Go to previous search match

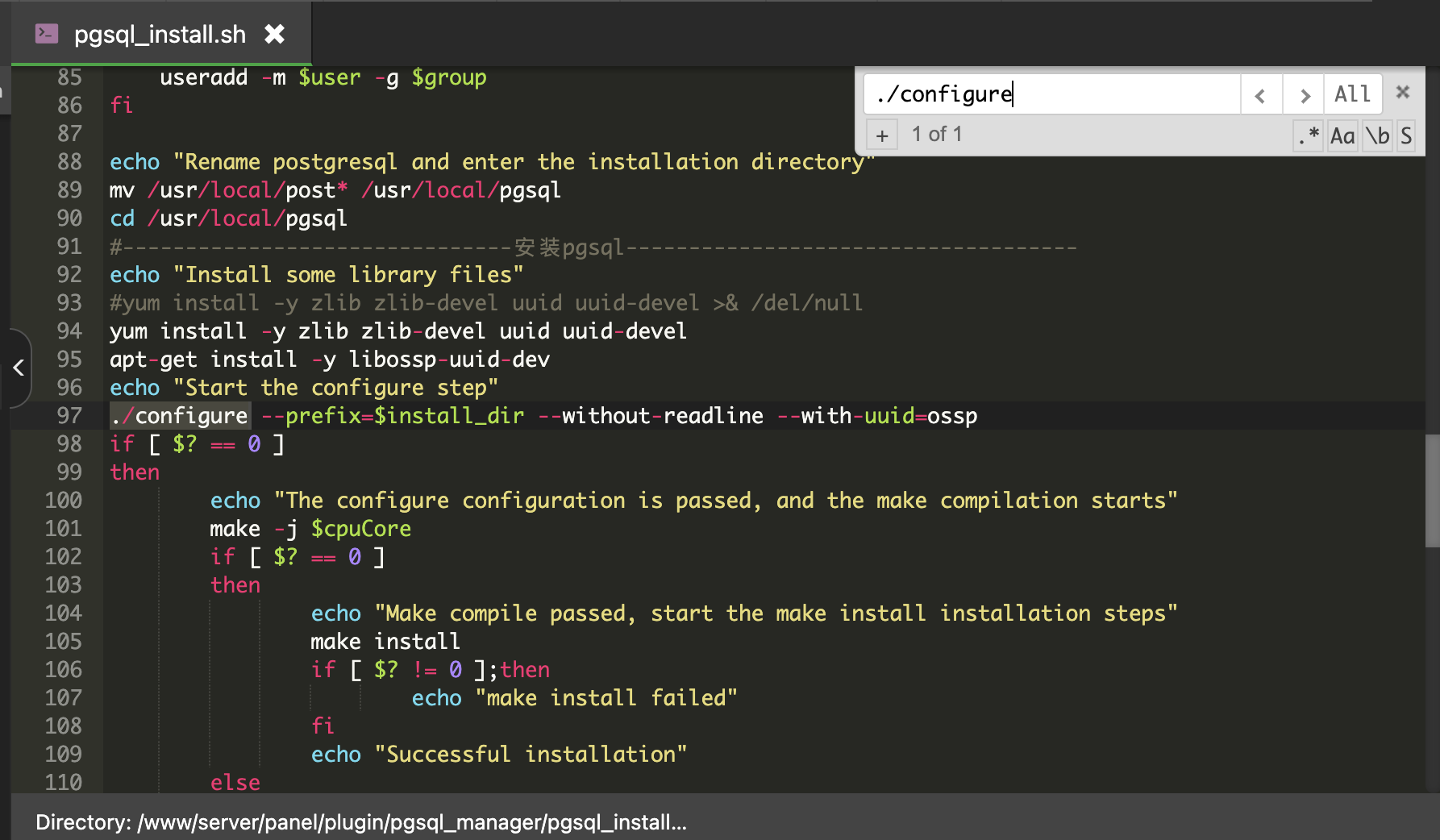(1260, 95)
